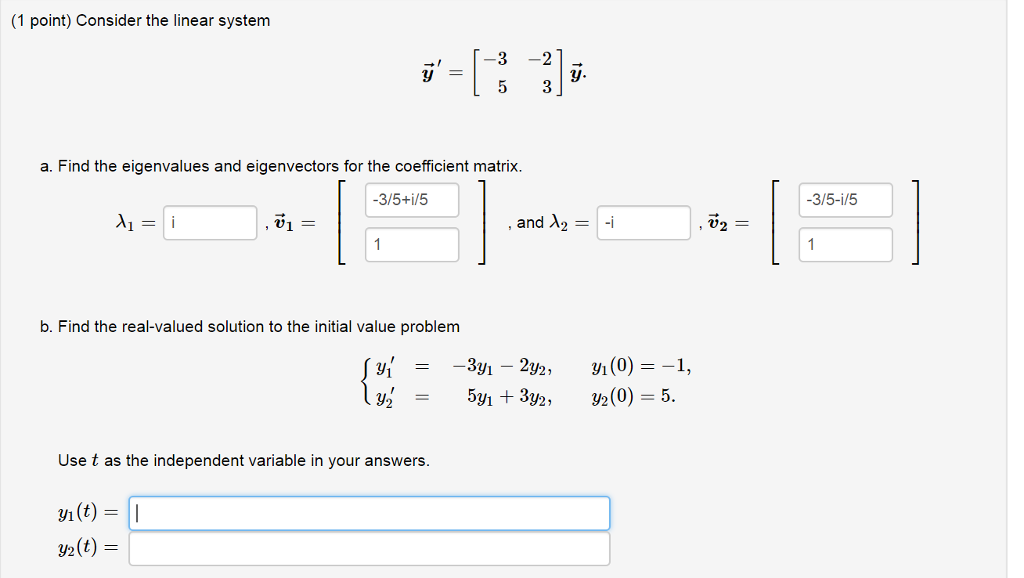Click the y2(t) answer box
Viewport: 1024px width, 578px height.
click(x=370, y=547)
